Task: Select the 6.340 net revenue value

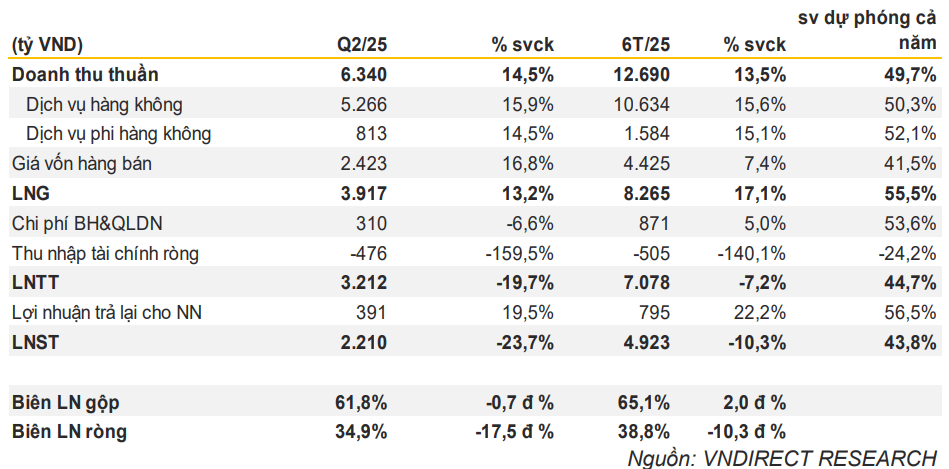Action: click(363, 74)
